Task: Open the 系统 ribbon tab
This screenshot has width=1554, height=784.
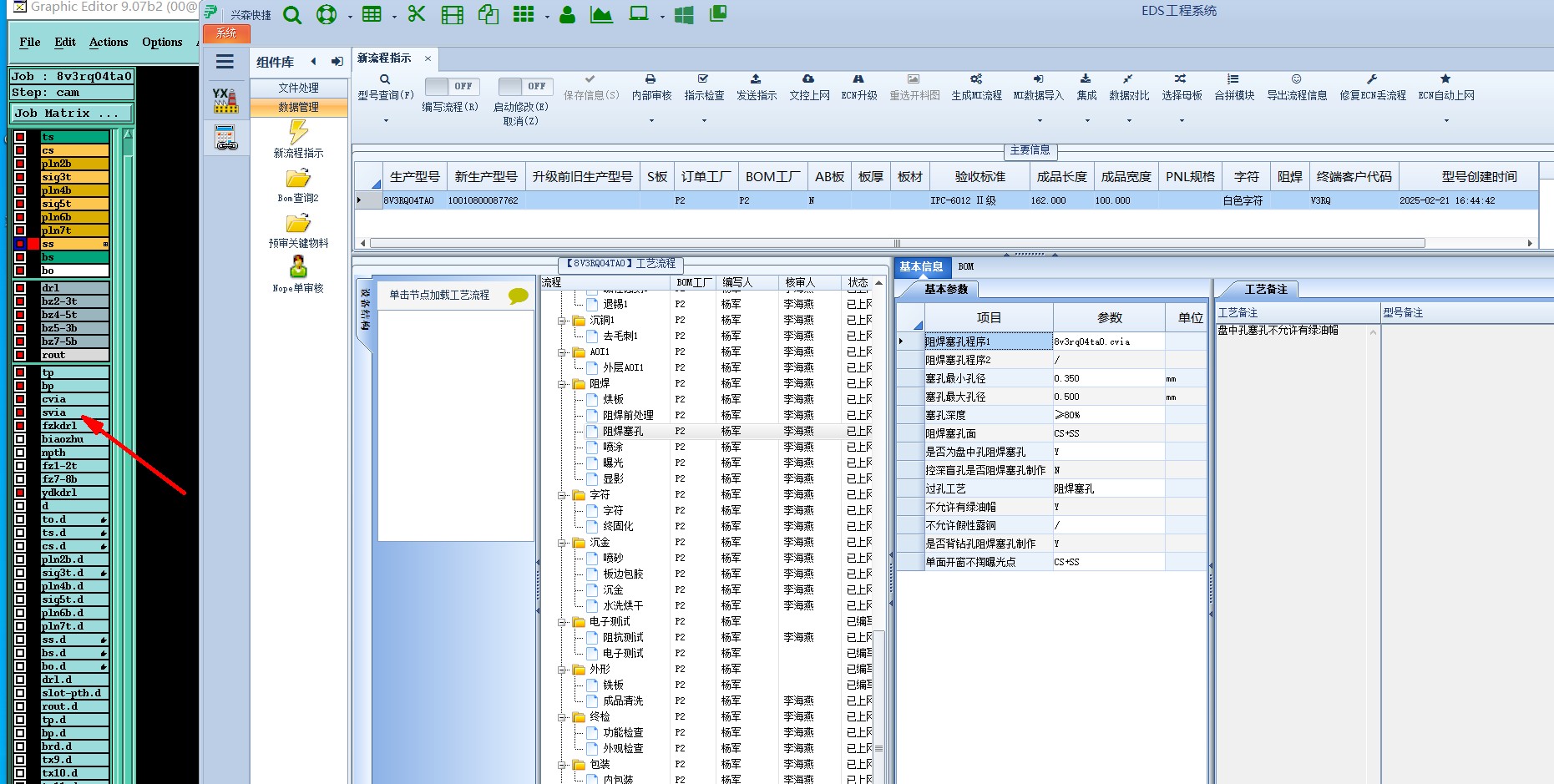Action: tap(226, 33)
